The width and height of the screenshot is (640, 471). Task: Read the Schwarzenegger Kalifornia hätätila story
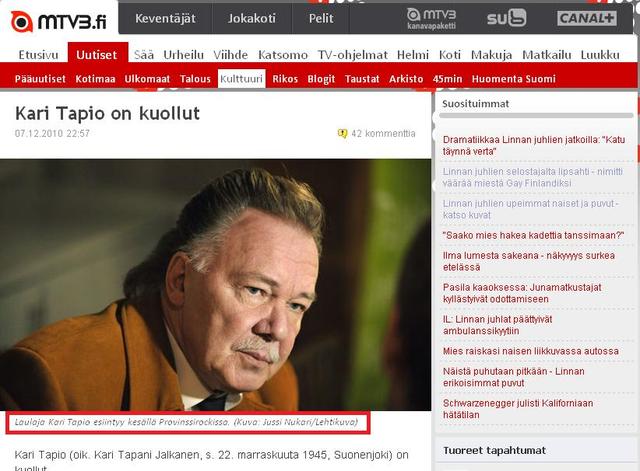point(518,409)
